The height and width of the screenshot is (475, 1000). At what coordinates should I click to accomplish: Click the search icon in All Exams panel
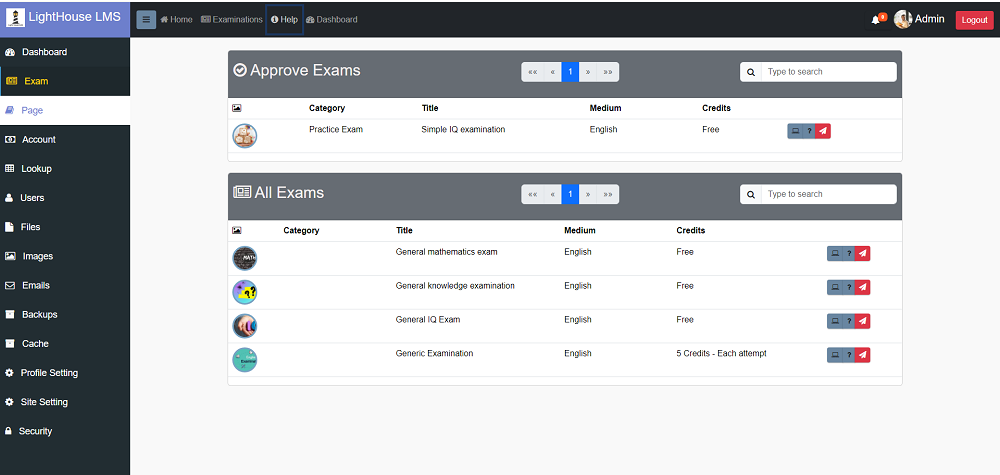(x=750, y=194)
